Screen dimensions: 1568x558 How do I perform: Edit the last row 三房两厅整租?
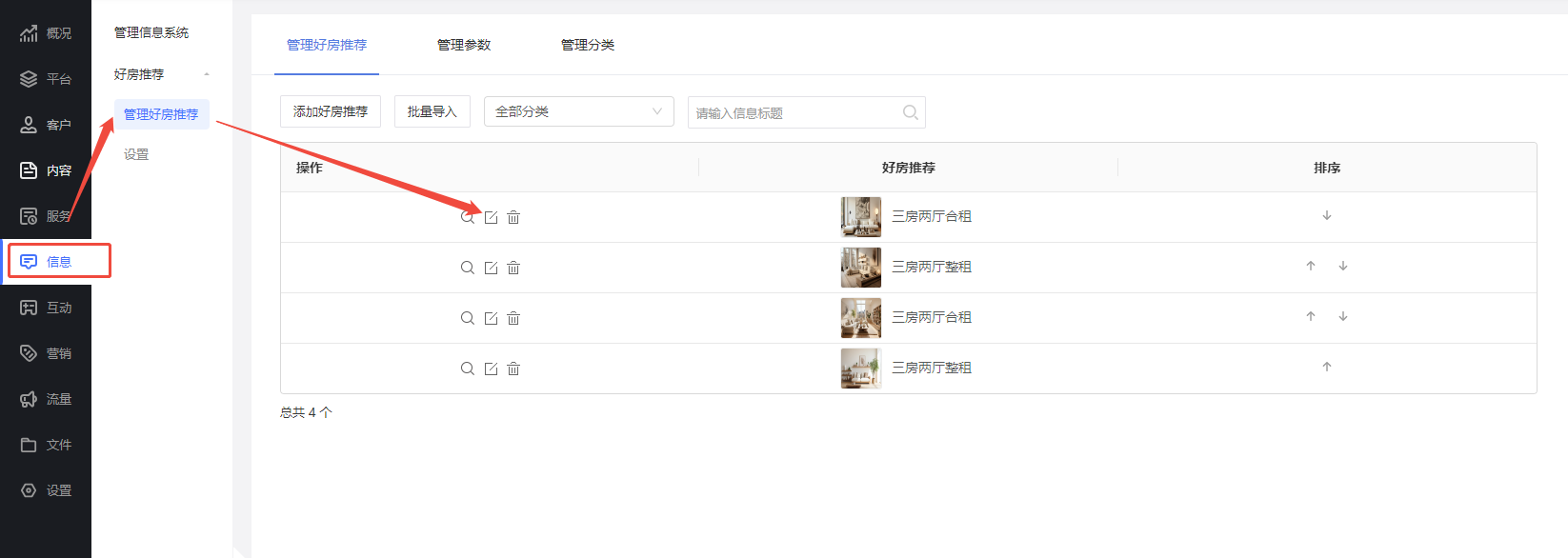(x=491, y=369)
